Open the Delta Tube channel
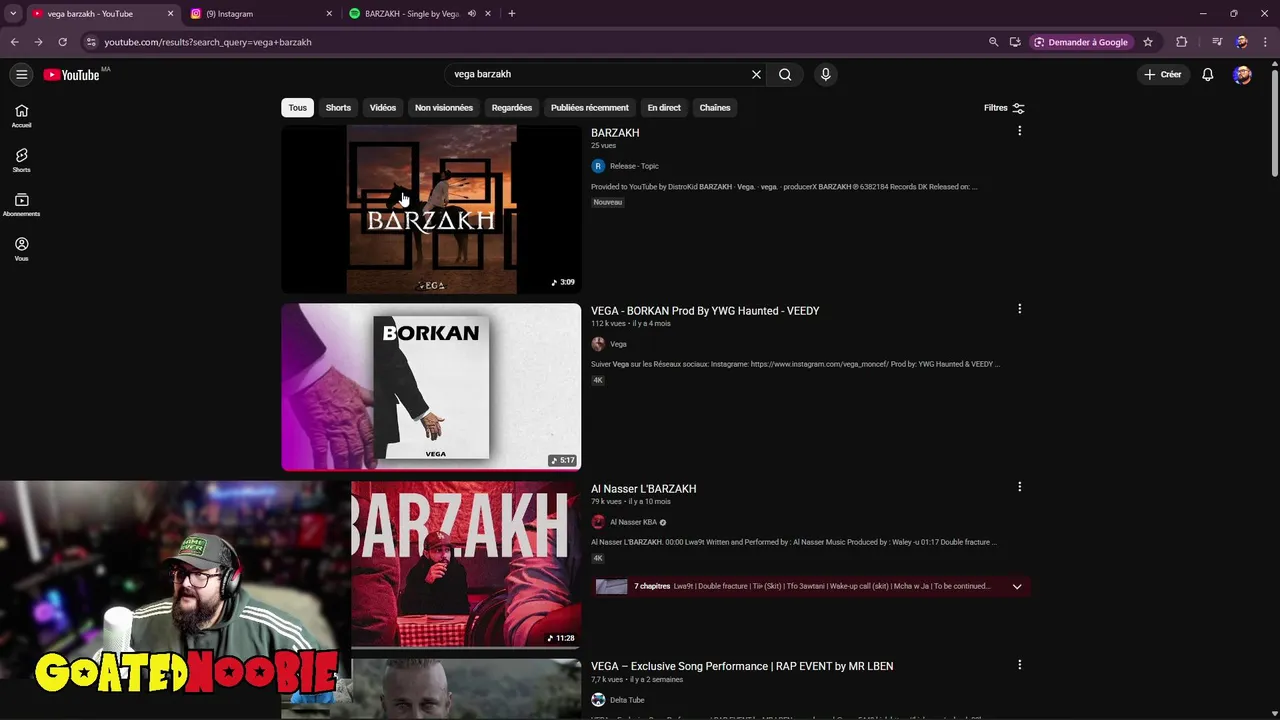The image size is (1280, 720). pos(627,700)
